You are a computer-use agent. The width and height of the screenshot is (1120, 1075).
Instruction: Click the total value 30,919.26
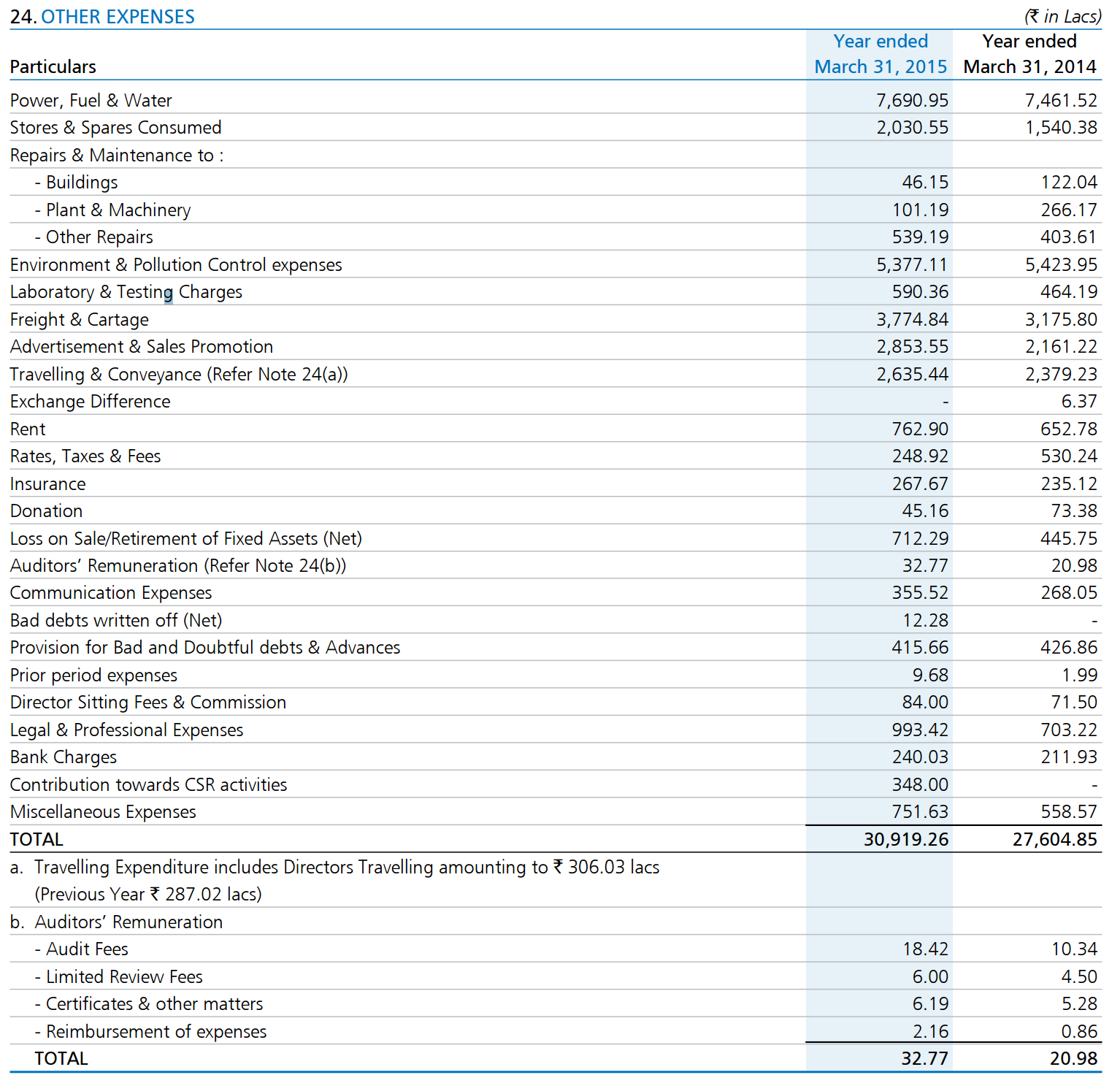coord(906,839)
